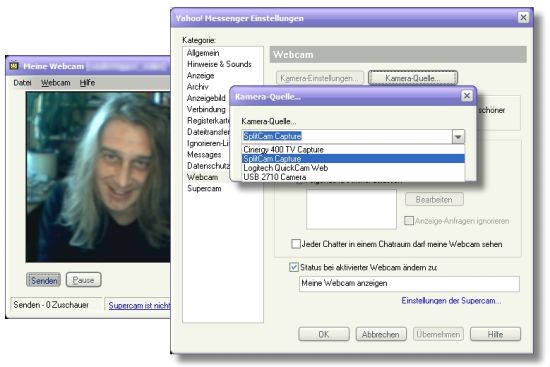Select Anzeigebild category

(x=206, y=98)
